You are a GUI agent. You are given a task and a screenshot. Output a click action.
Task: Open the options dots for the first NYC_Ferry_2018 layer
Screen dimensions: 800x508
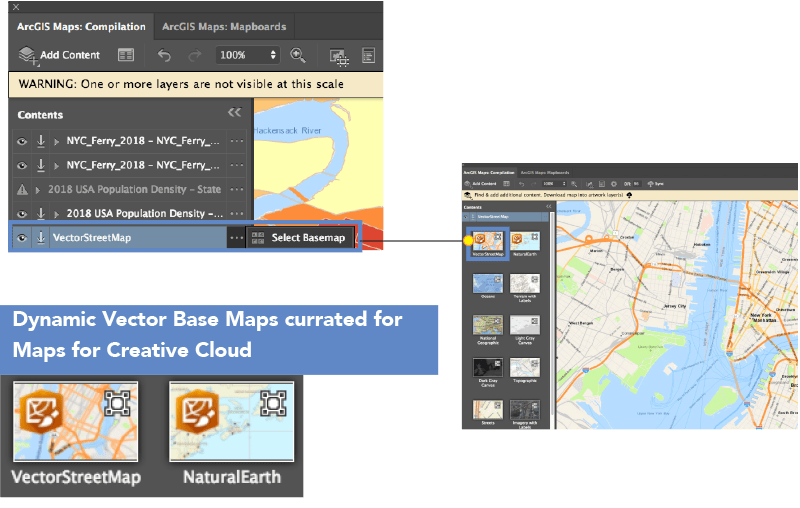pyautogui.click(x=237, y=141)
